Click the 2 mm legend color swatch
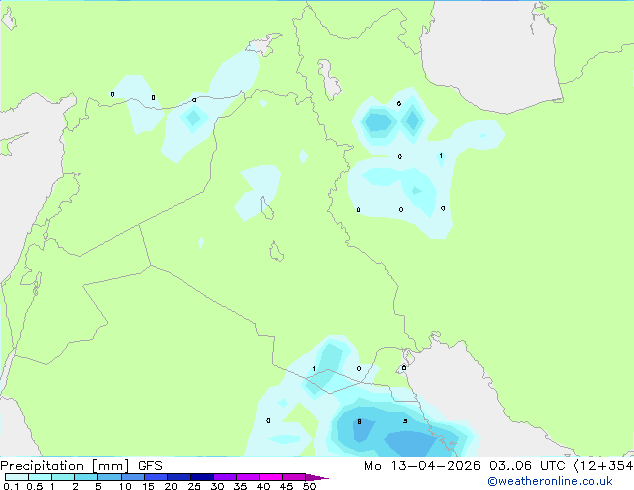This screenshot has height=490, width=634. [86, 477]
